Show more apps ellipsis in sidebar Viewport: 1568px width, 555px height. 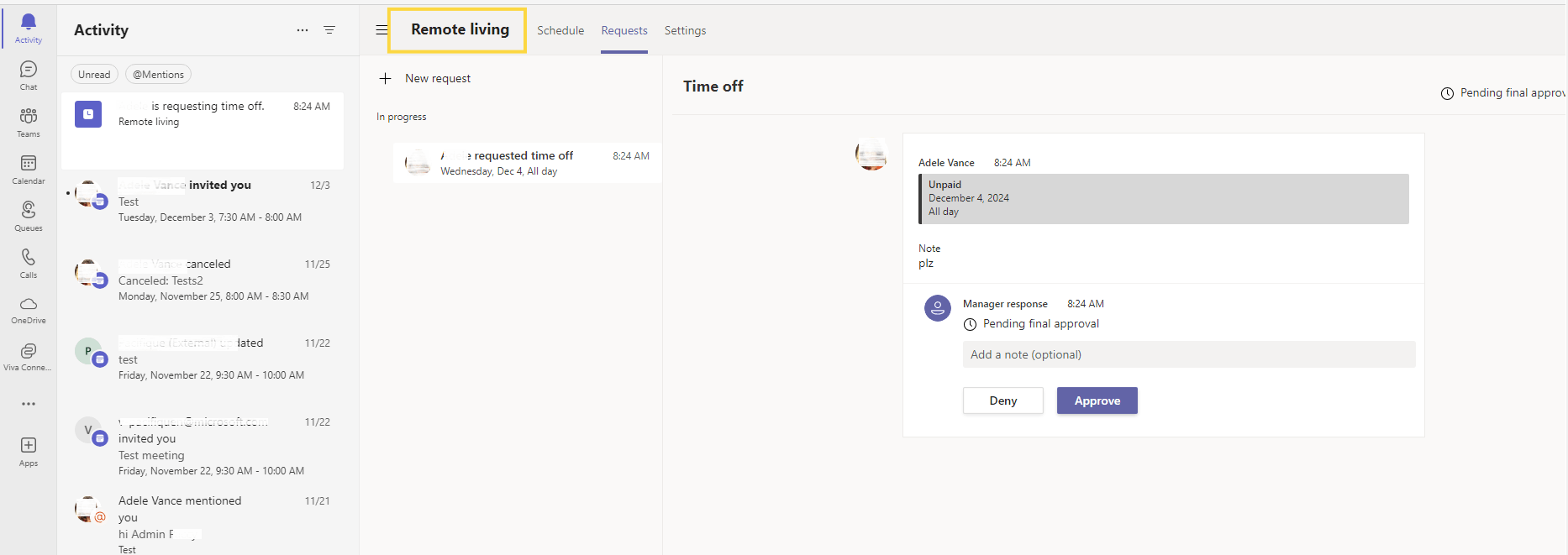click(29, 404)
